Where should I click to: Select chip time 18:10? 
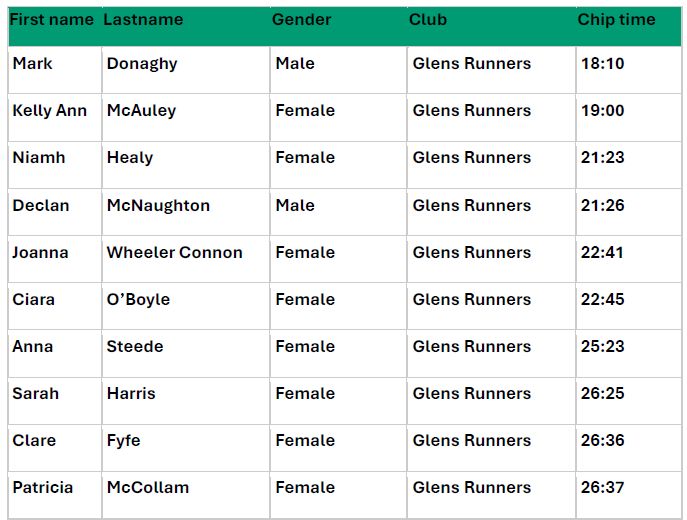tap(602, 64)
